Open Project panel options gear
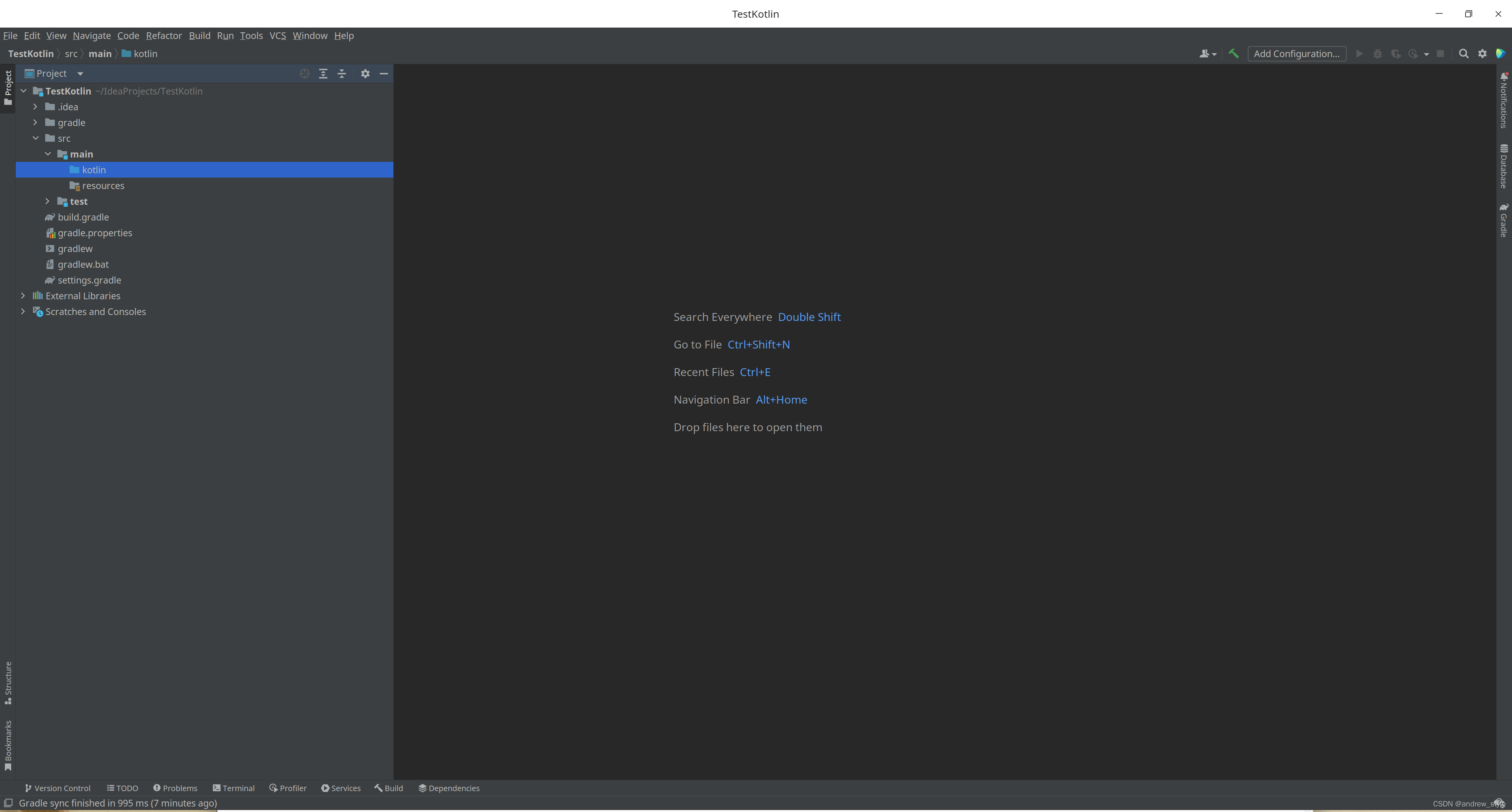Screen dimensions: 1512x812 365,73
